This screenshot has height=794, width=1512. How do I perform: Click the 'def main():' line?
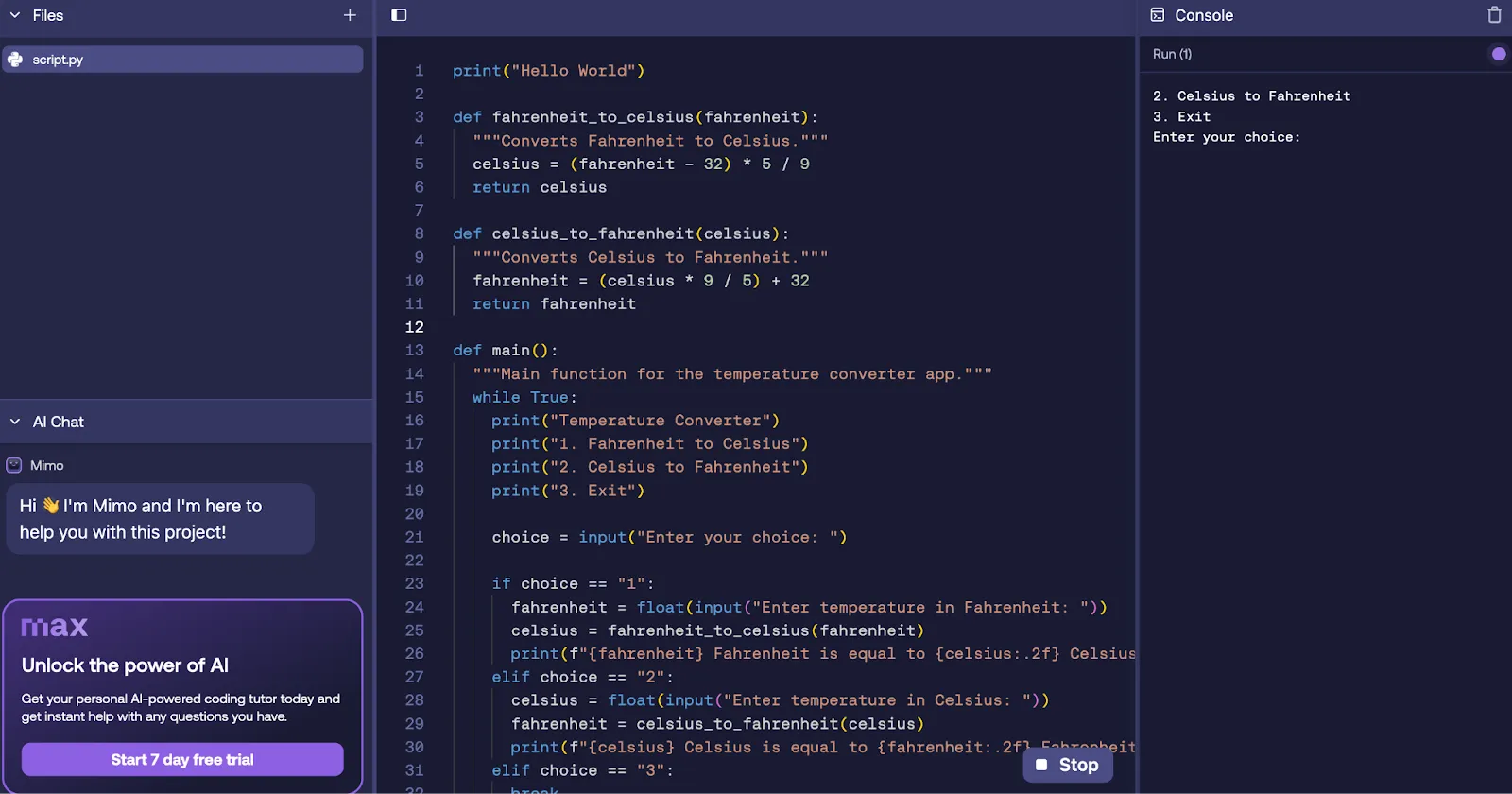(x=505, y=351)
